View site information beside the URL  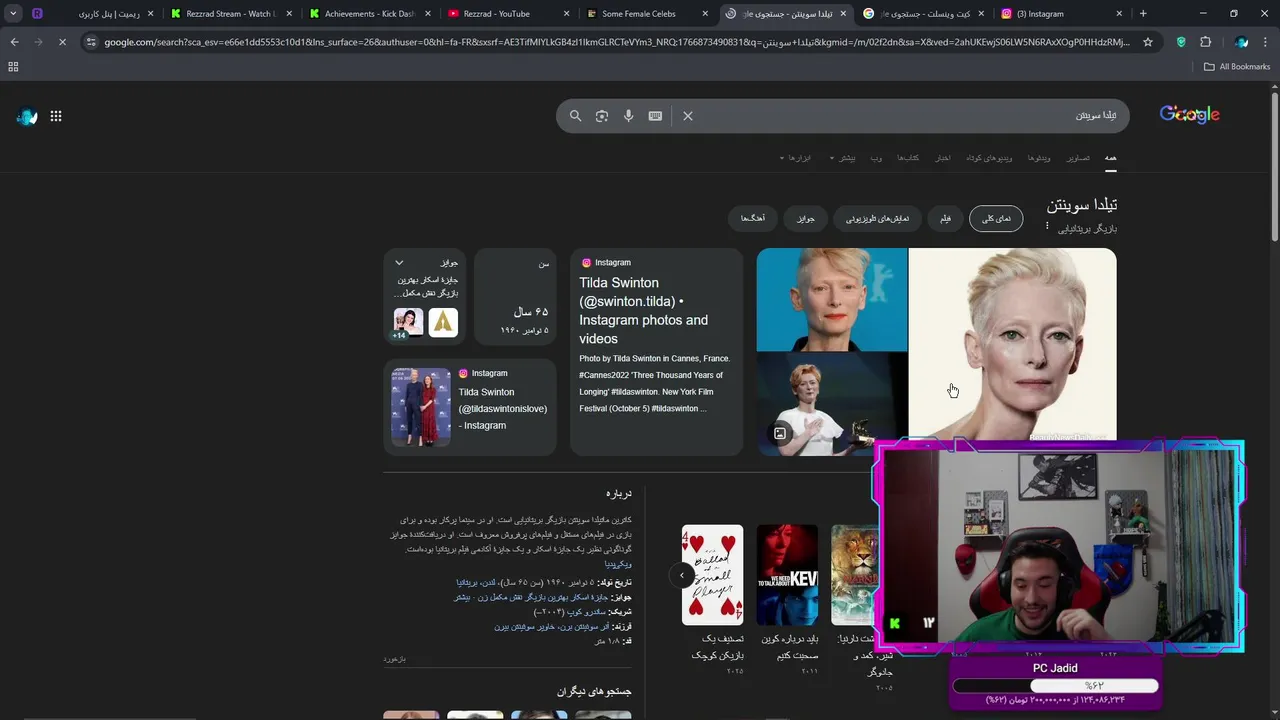(x=91, y=42)
